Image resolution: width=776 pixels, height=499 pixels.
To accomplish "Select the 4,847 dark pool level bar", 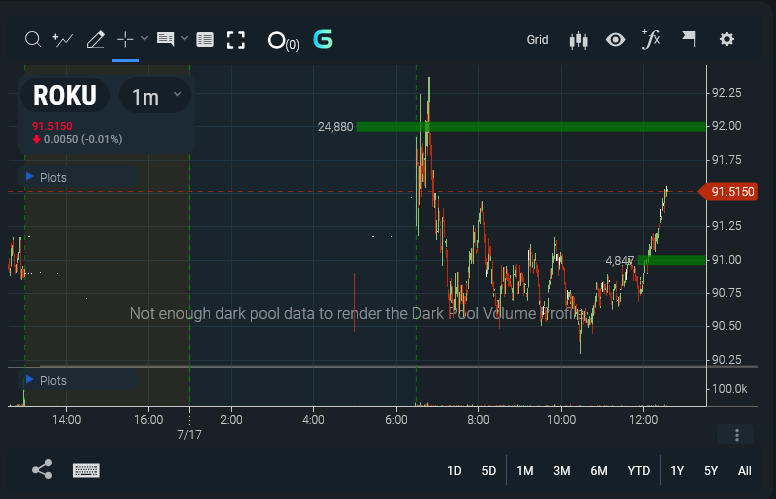I will coord(671,260).
